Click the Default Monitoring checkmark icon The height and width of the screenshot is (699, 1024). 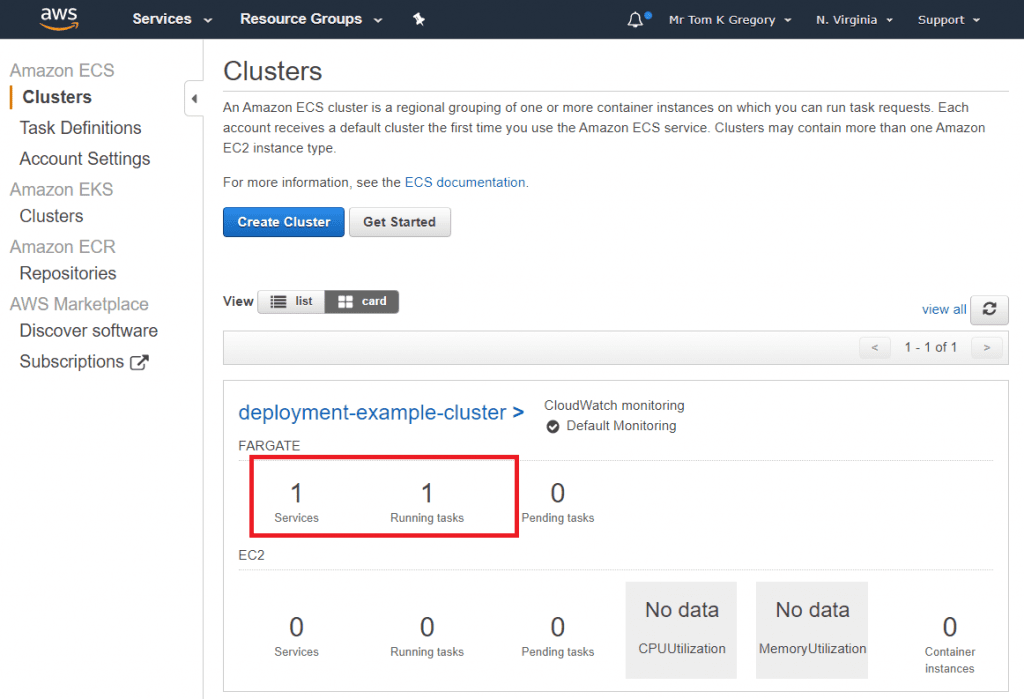(x=553, y=426)
